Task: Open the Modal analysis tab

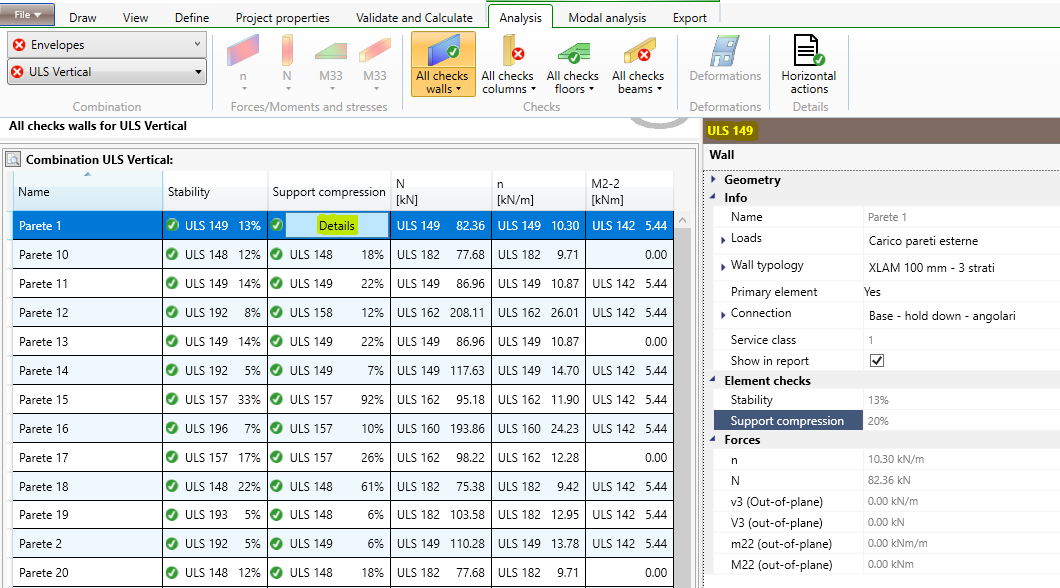Action: [x=607, y=18]
